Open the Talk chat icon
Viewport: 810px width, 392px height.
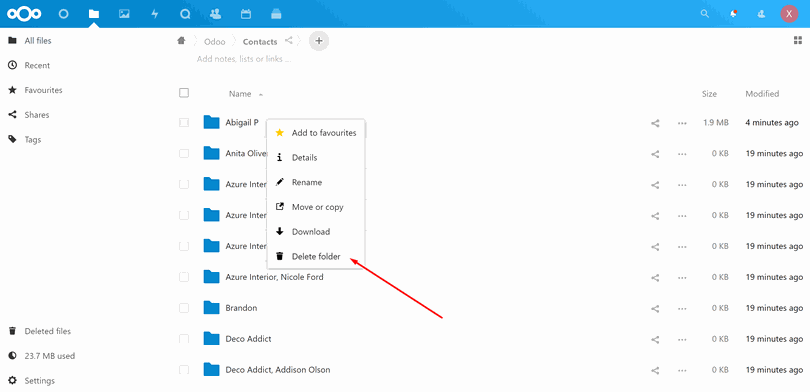click(185, 14)
